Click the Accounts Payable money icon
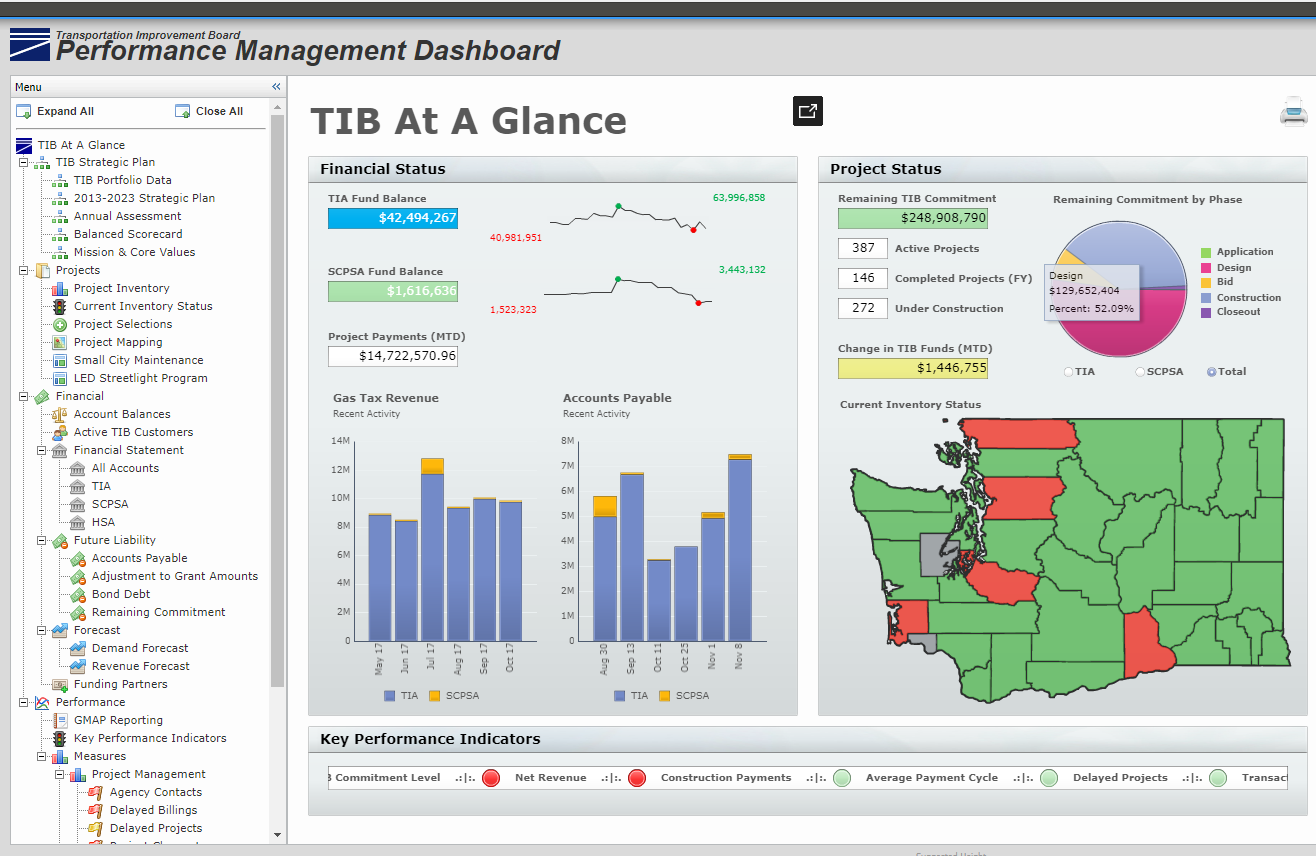Image resolution: width=1316 pixels, height=856 pixels. coord(78,559)
